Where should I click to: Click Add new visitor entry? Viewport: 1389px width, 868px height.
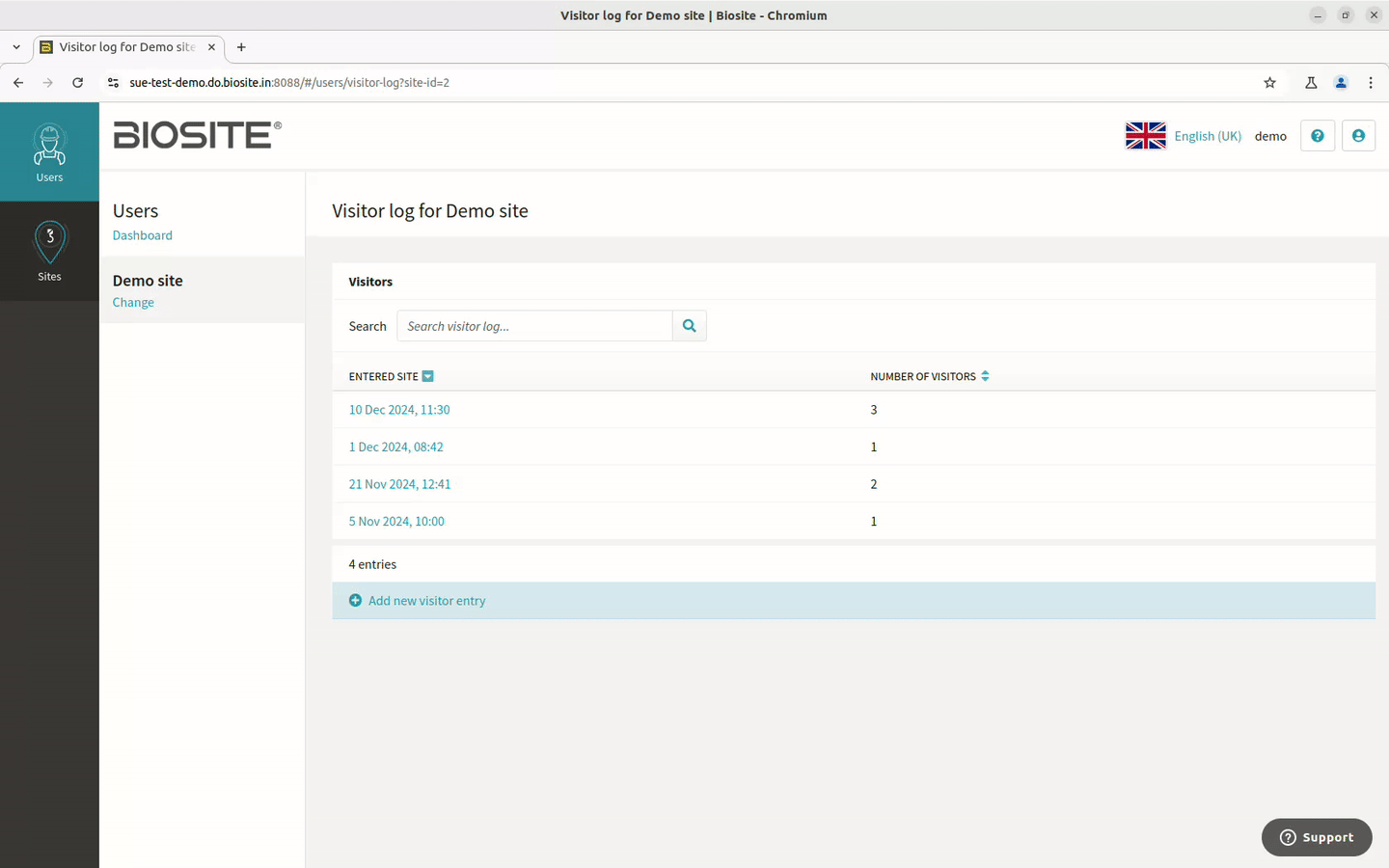(426, 601)
